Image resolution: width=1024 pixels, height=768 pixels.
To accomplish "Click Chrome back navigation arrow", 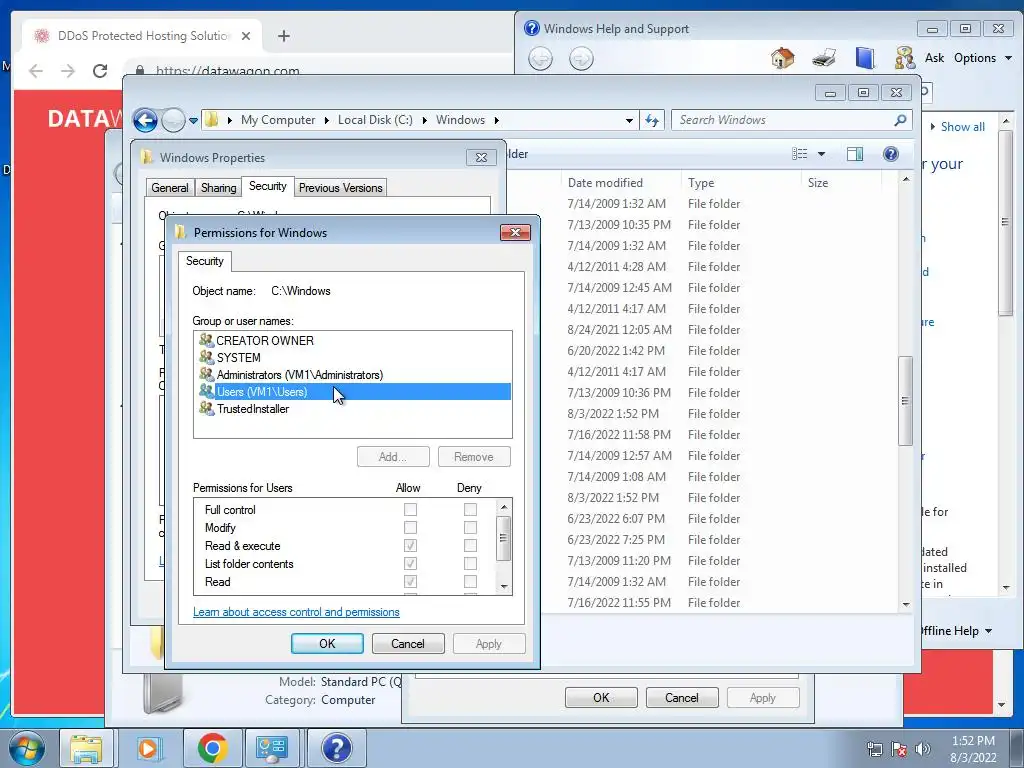I will pos(36,71).
